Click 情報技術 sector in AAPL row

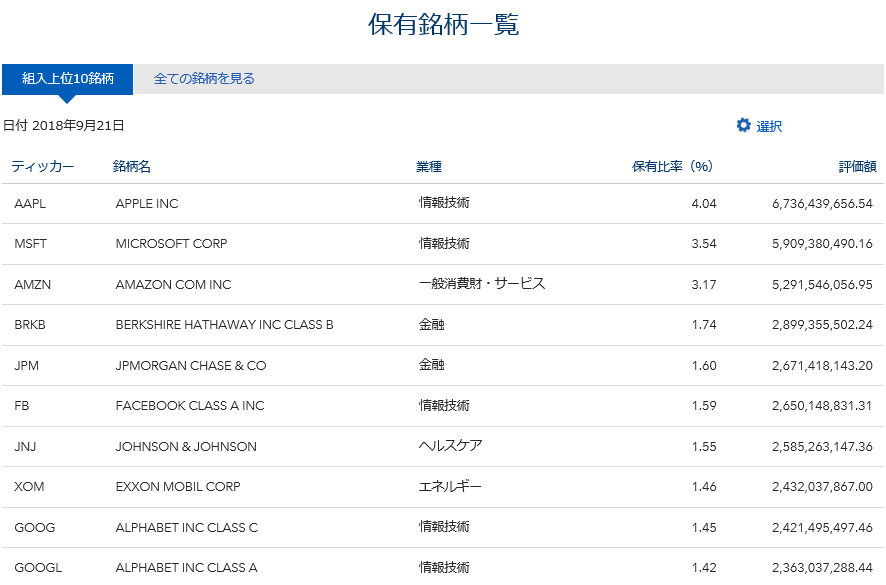(444, 202)
